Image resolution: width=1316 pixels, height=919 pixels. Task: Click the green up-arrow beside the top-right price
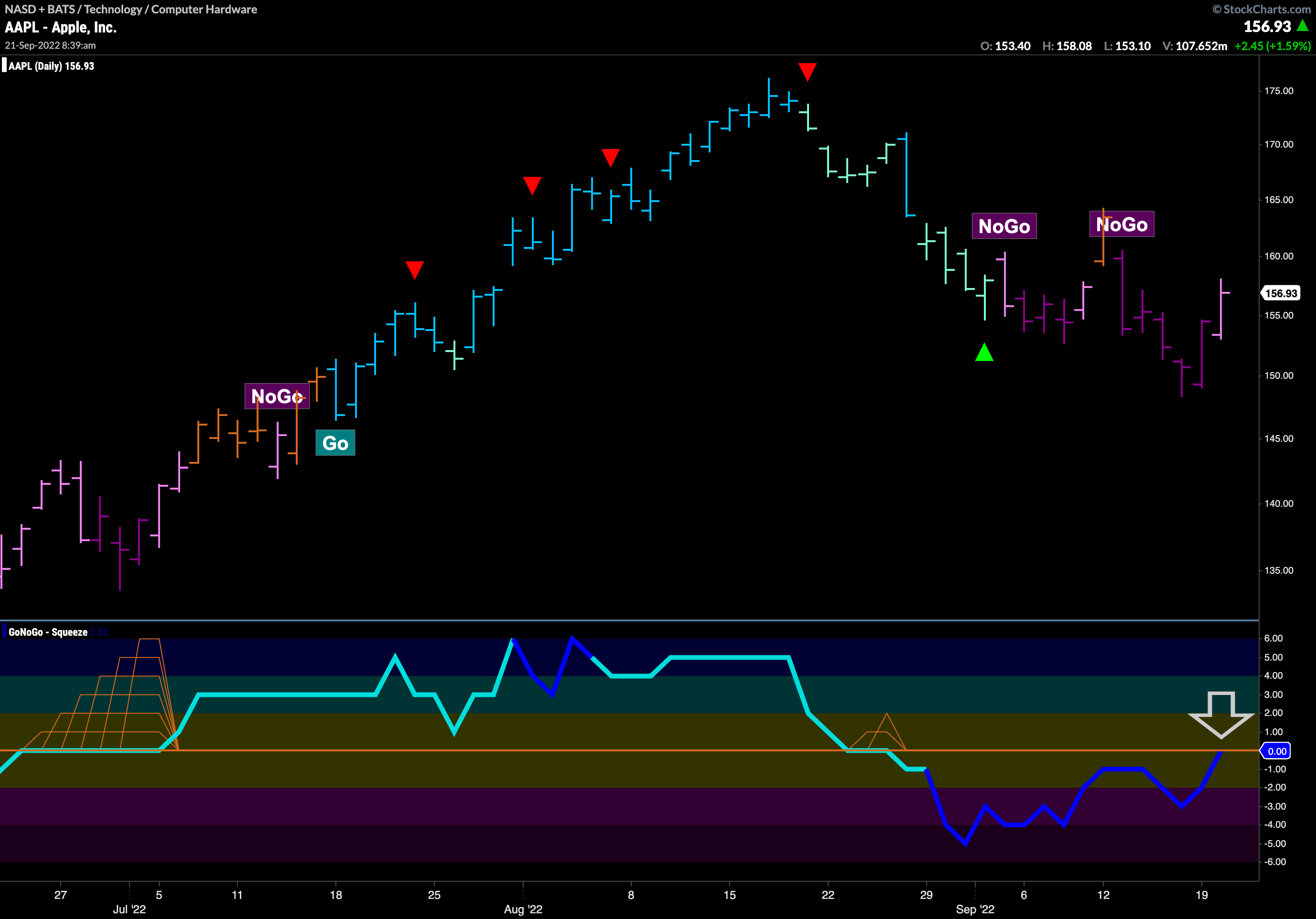tap(1302, 26)
